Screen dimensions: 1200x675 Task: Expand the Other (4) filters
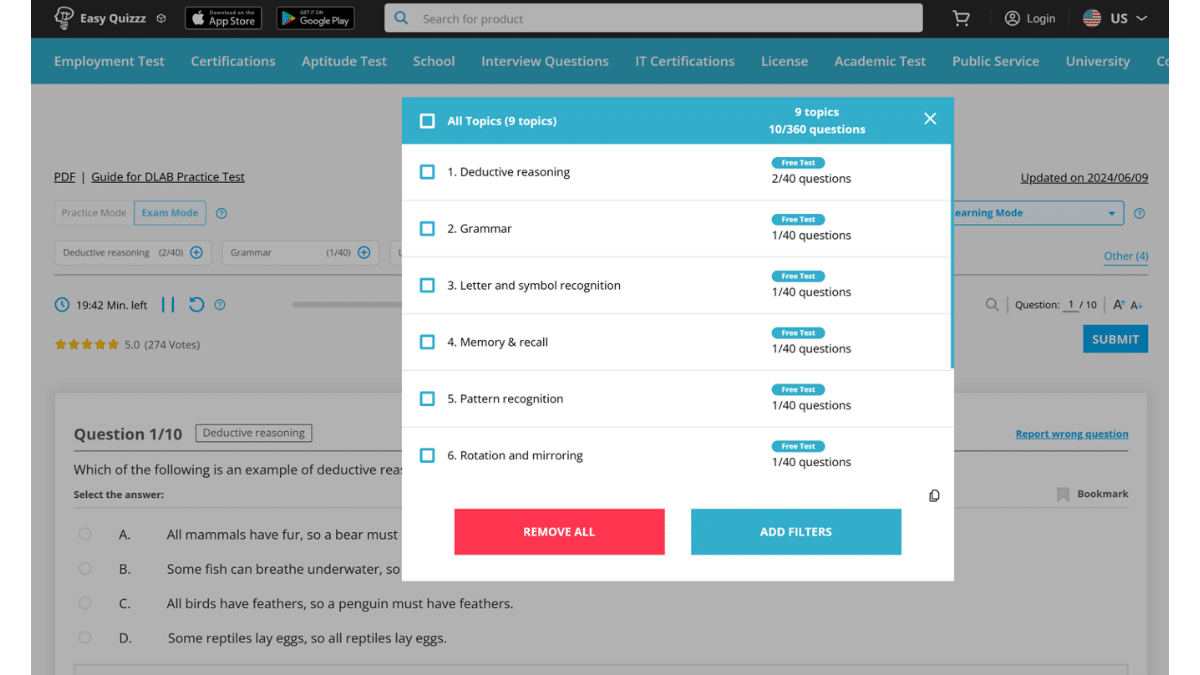pos(1125,256)
